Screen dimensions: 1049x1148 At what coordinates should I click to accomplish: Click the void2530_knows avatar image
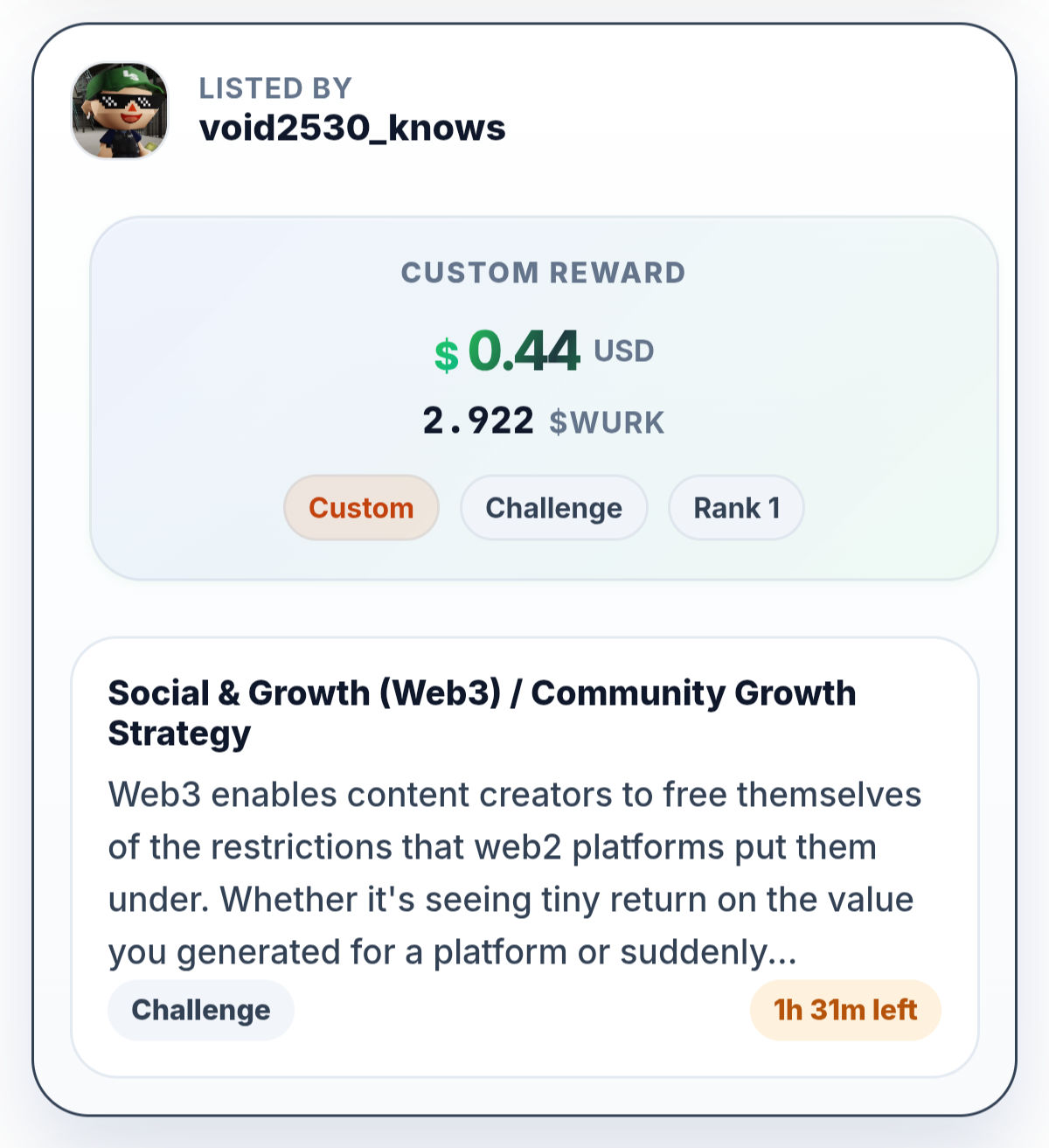tap(120, 110)
